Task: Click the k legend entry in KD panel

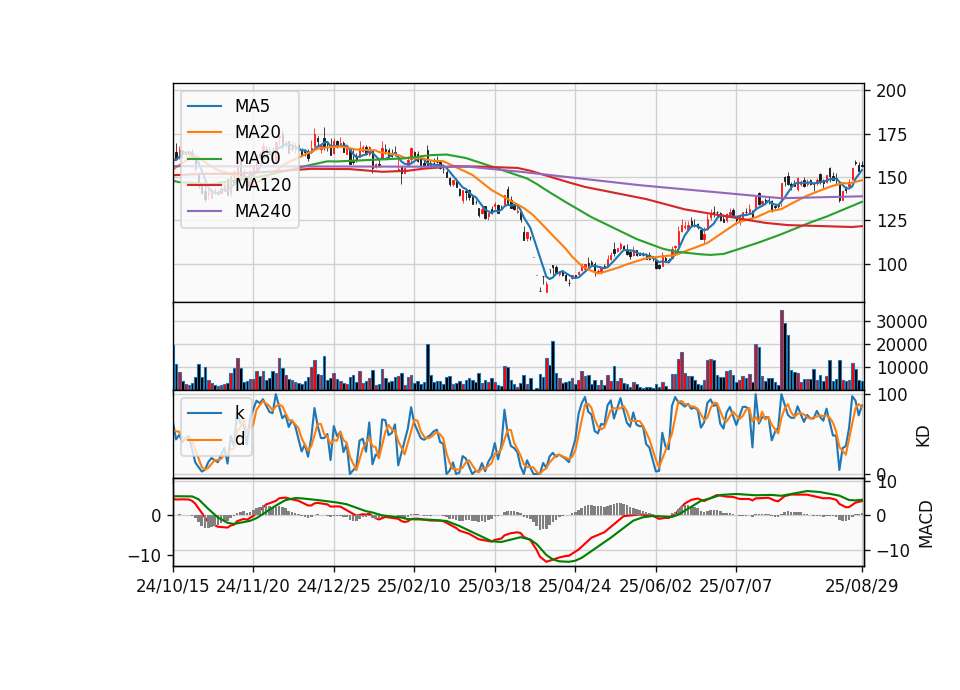Action: tap(239, 413)
